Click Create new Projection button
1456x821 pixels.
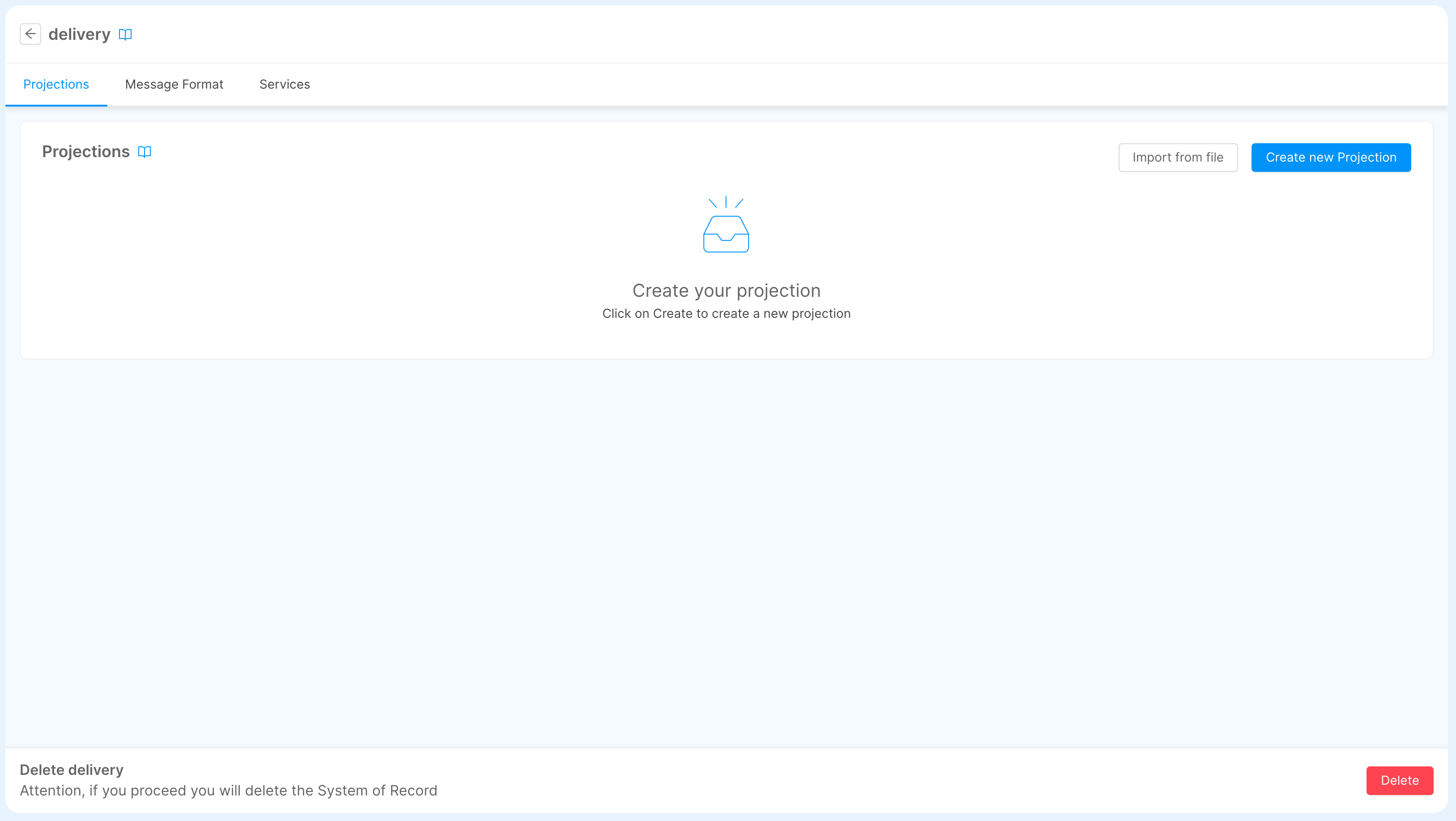tap(1331, 157)
